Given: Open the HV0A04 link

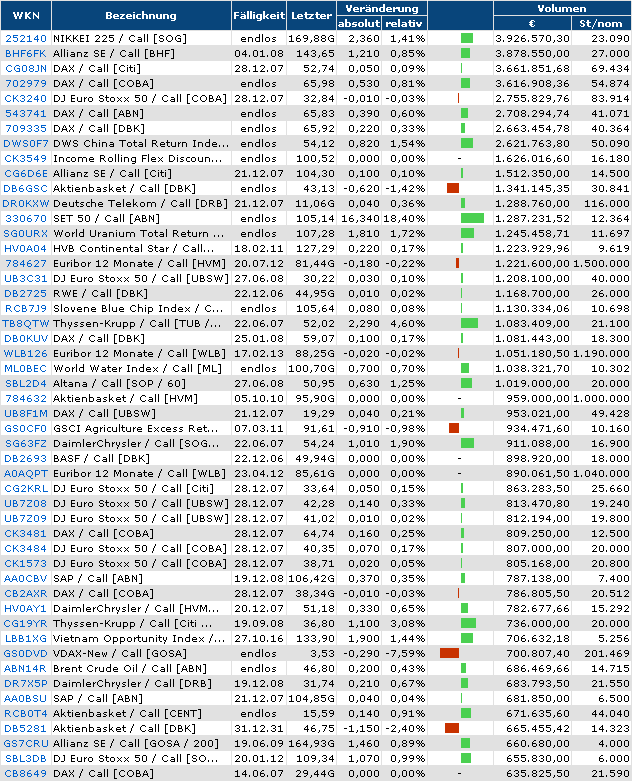Looking at the screenshot, I should (x=25, y=248).
